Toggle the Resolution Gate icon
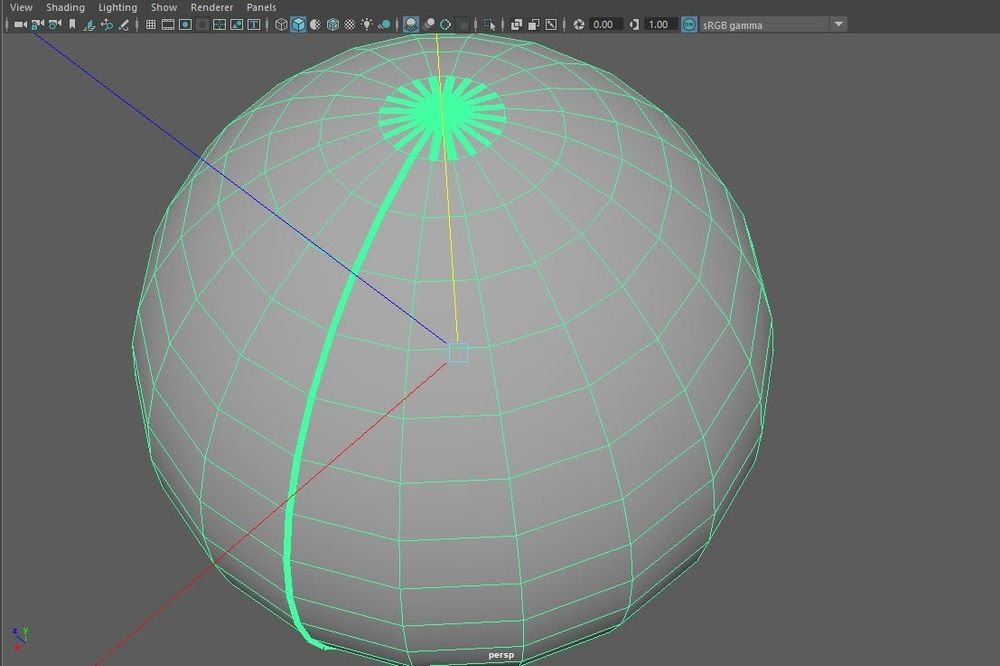The image size is (1000, 666). click(185, 24)
